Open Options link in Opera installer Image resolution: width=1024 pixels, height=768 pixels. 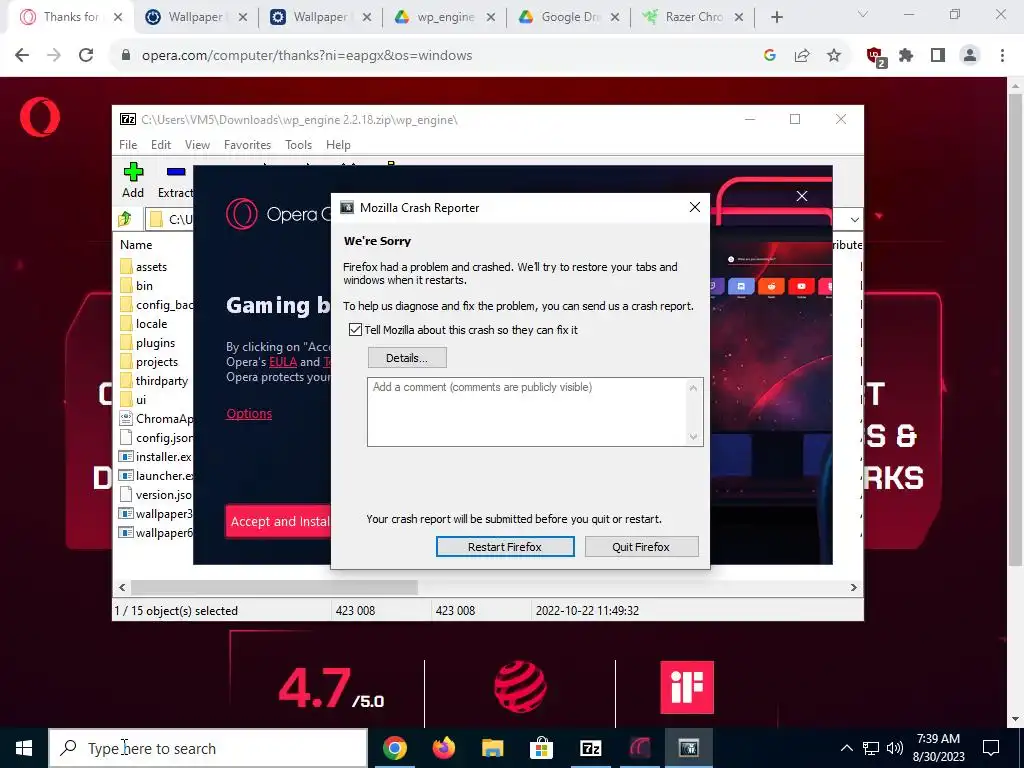[249, 413]
